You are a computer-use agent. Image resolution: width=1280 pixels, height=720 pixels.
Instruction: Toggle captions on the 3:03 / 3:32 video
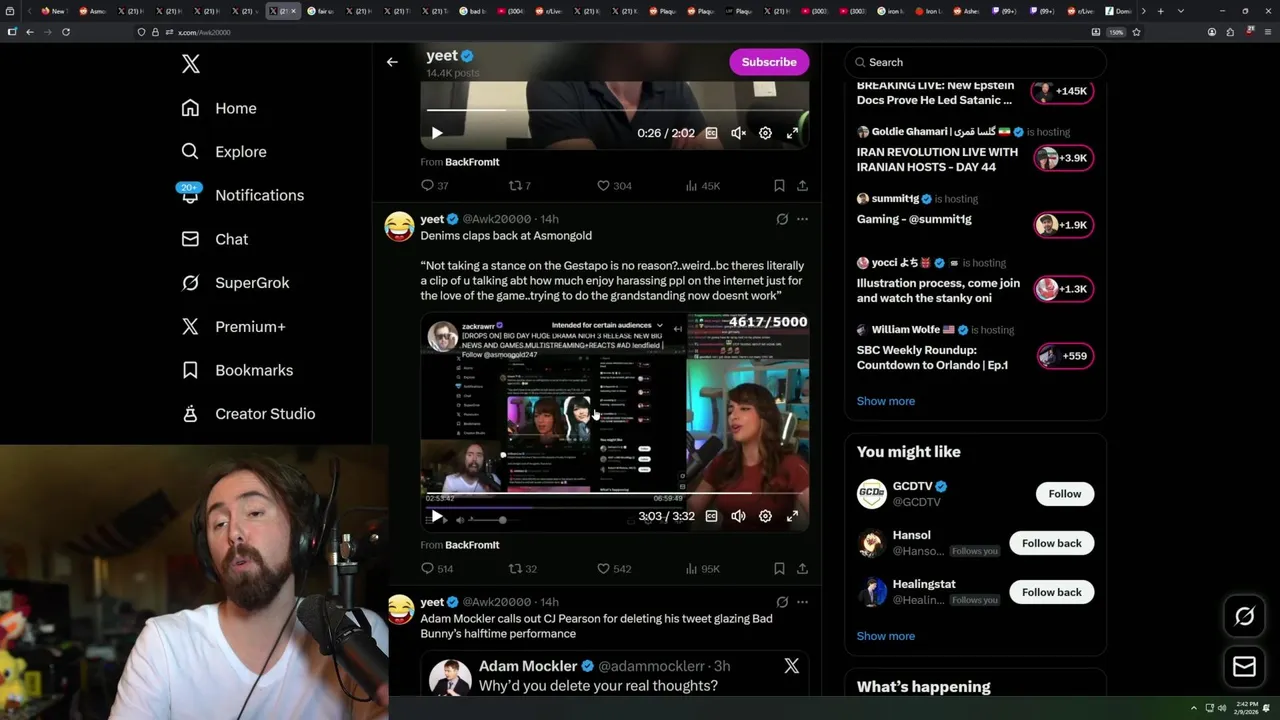click(x=711, y=516)
